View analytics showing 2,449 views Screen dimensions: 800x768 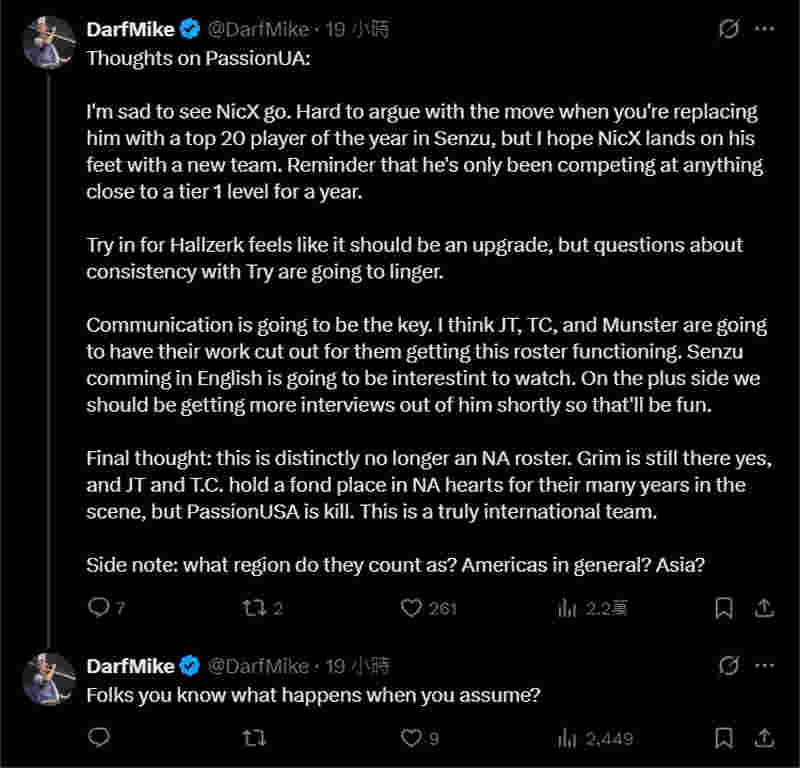[567, 738]
